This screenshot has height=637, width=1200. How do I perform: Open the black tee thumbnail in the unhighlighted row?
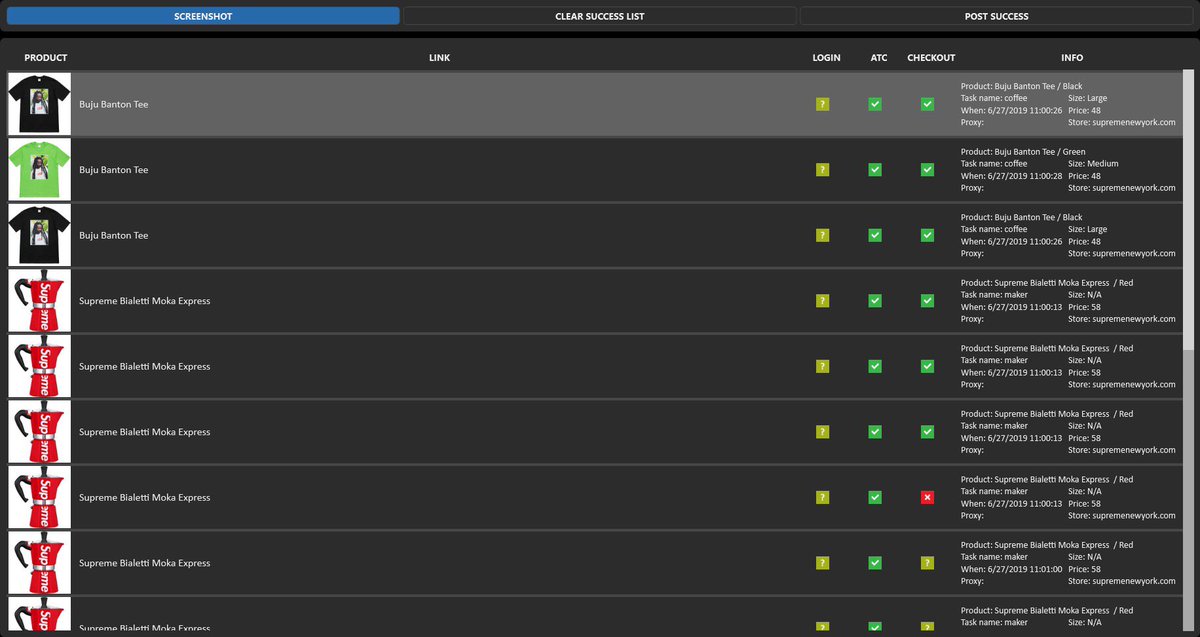(x=40, y=235)
